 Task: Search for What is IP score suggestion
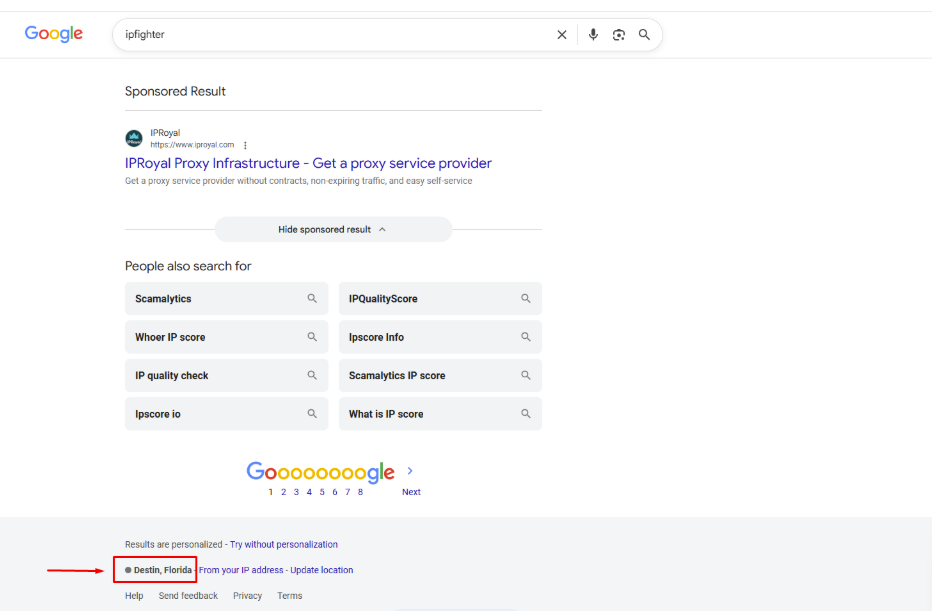point(440,414)
